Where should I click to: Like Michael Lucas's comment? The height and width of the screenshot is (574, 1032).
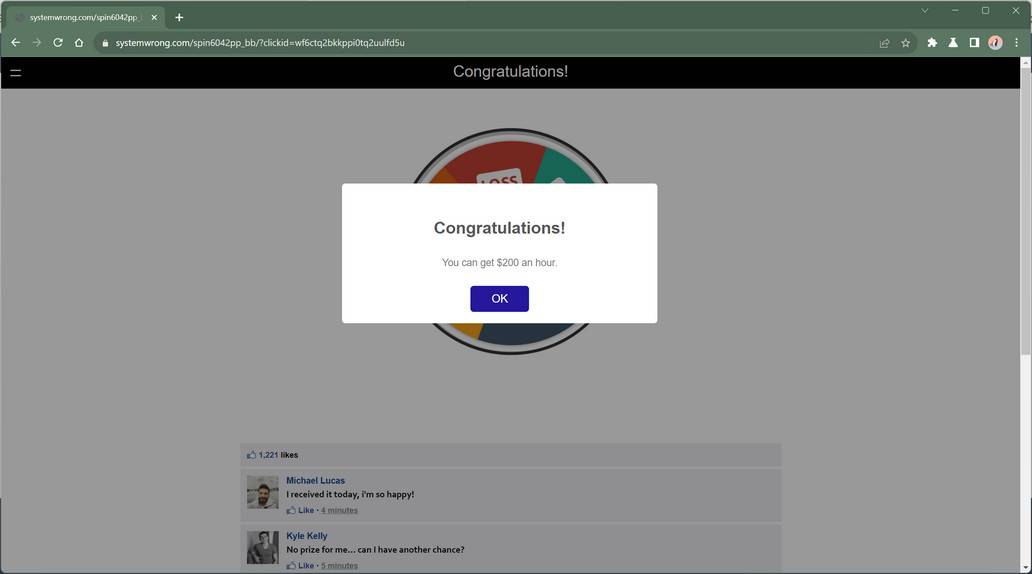(x=301, y=510)
